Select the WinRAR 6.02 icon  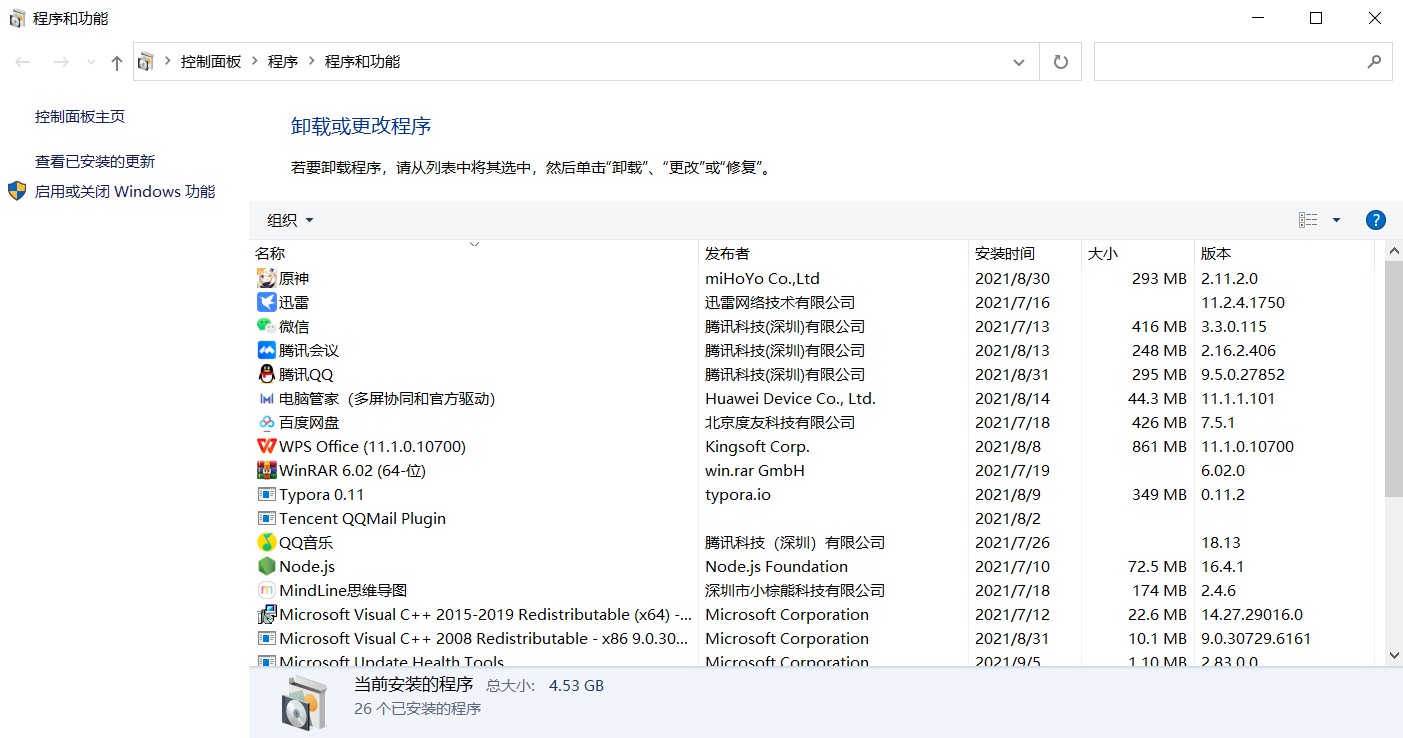(266, 470)
